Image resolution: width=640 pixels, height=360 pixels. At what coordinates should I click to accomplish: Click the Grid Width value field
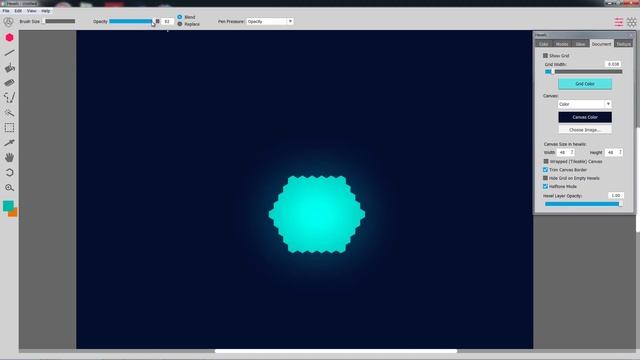tap(613, 64)
